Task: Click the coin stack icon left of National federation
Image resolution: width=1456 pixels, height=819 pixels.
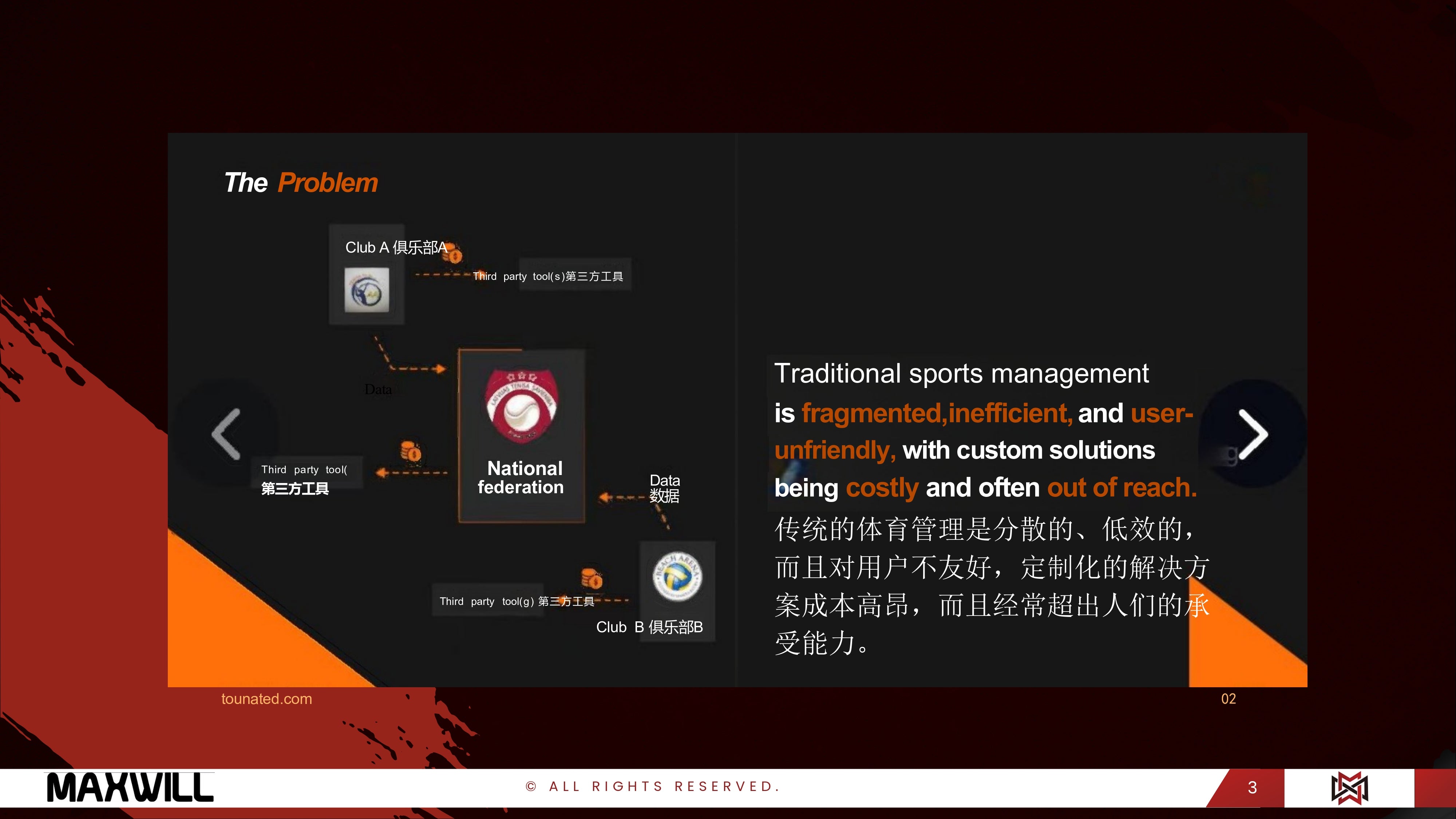Action: [x=411, y=452]
